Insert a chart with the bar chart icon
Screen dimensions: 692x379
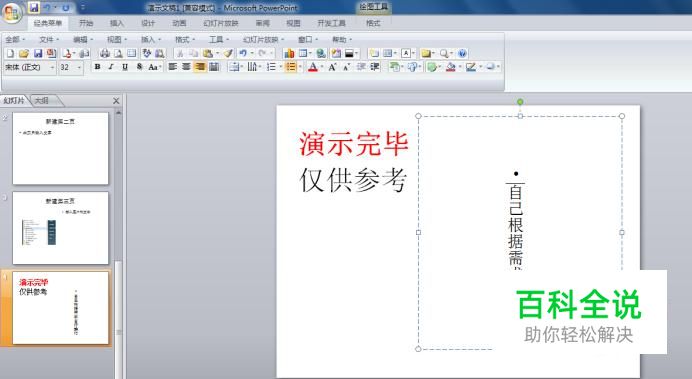coord(289,53)
